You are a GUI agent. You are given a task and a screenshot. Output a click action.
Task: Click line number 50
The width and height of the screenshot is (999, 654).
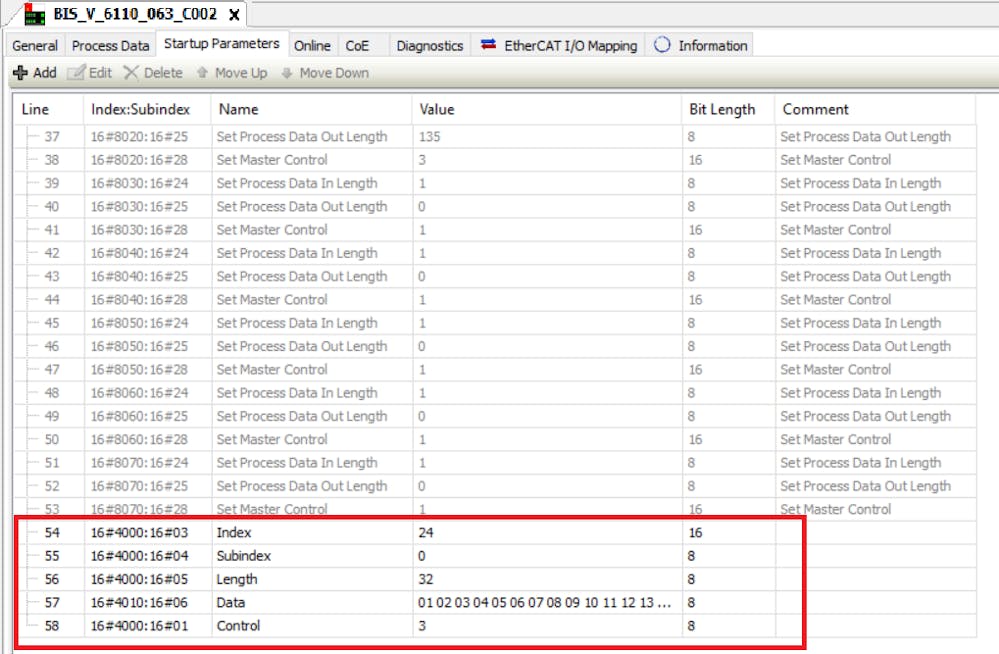(x=52, y=439)
